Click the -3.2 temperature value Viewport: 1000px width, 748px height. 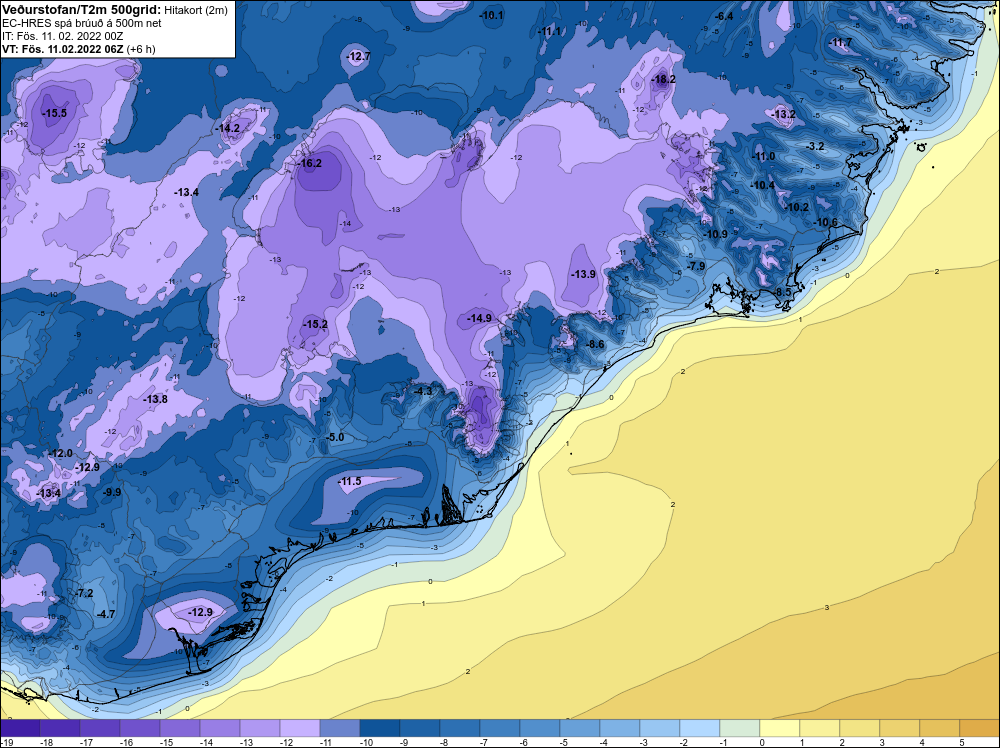pyautogui.click(x=815, y=146)
